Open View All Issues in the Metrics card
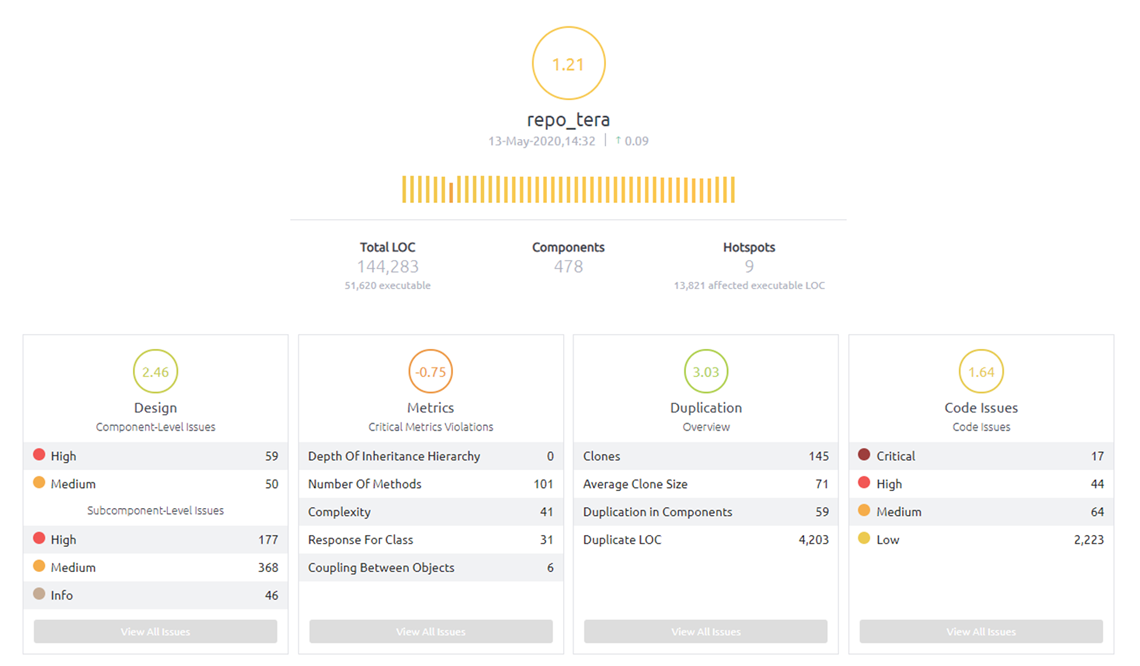 430,631
